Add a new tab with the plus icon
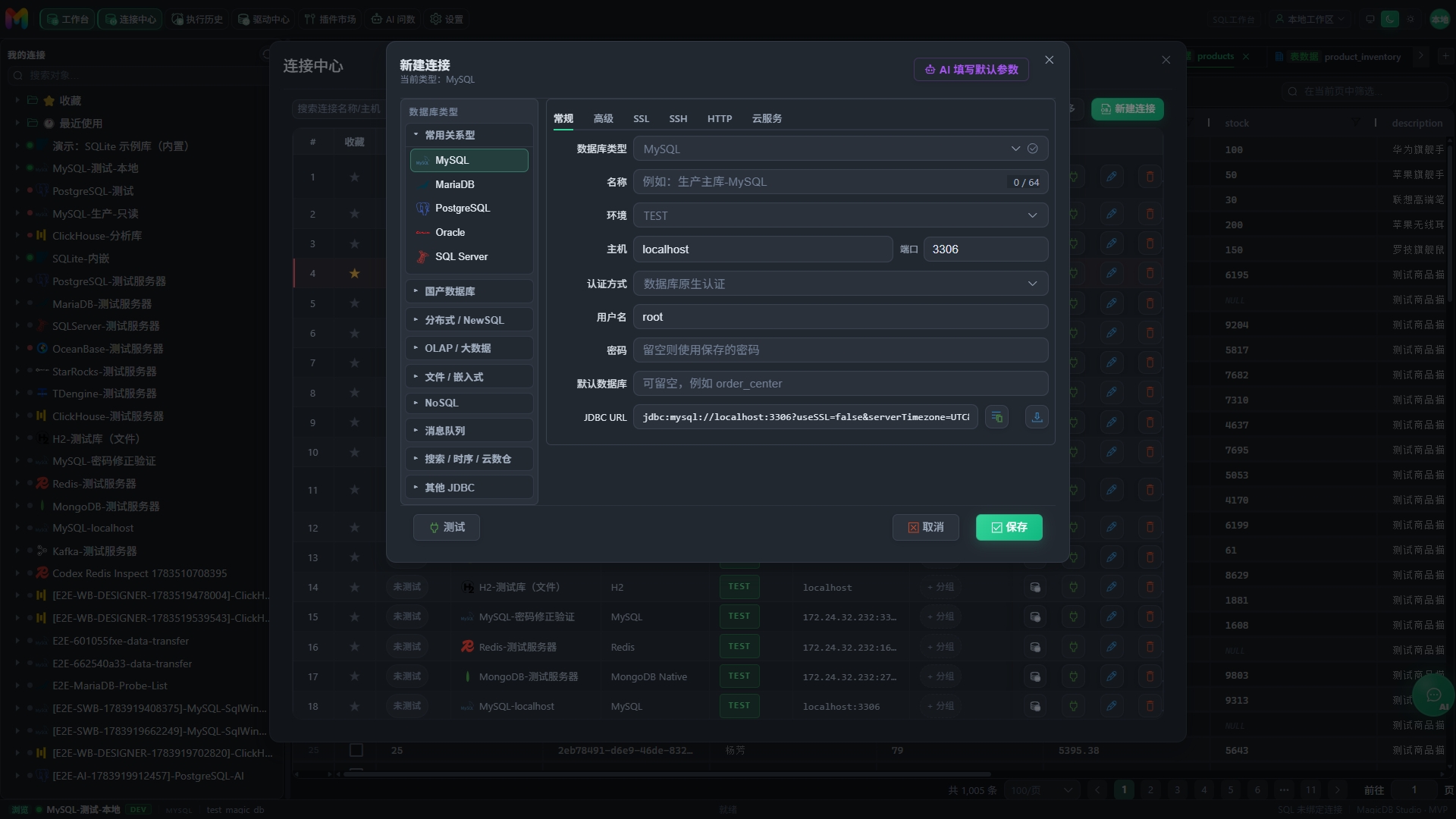 coord(1447,56)
